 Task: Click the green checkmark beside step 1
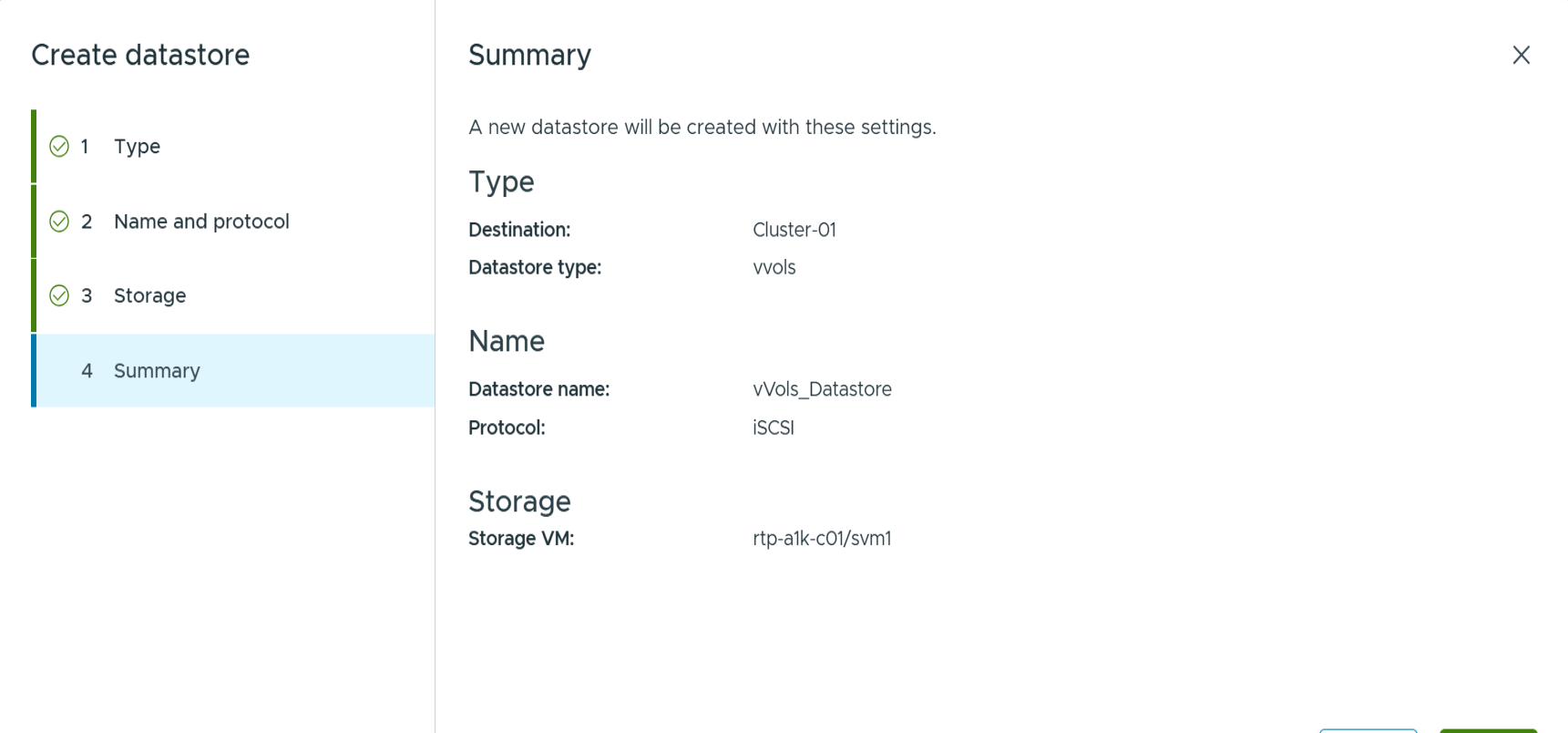59,147
